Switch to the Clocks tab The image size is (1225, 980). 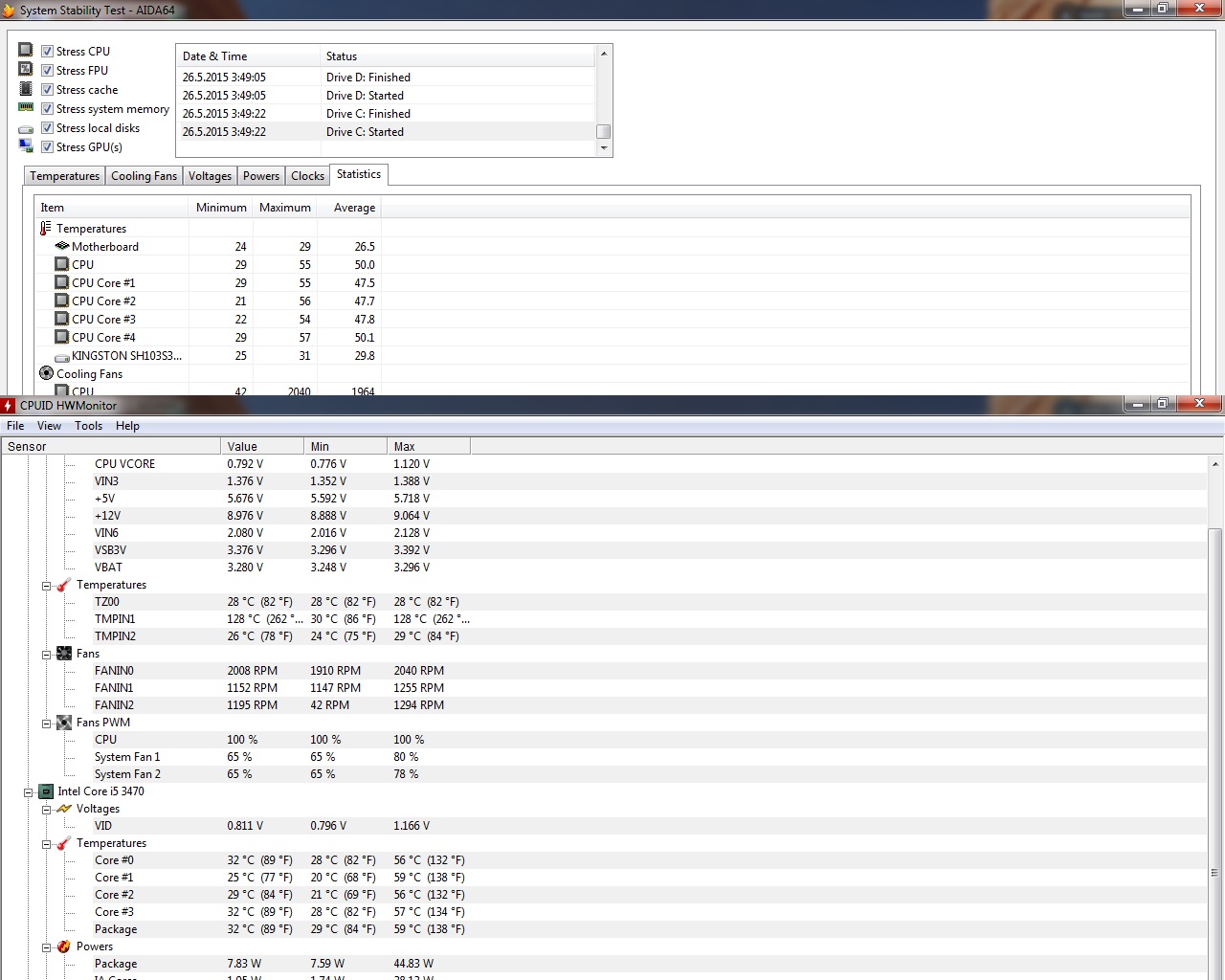point(307,176)
